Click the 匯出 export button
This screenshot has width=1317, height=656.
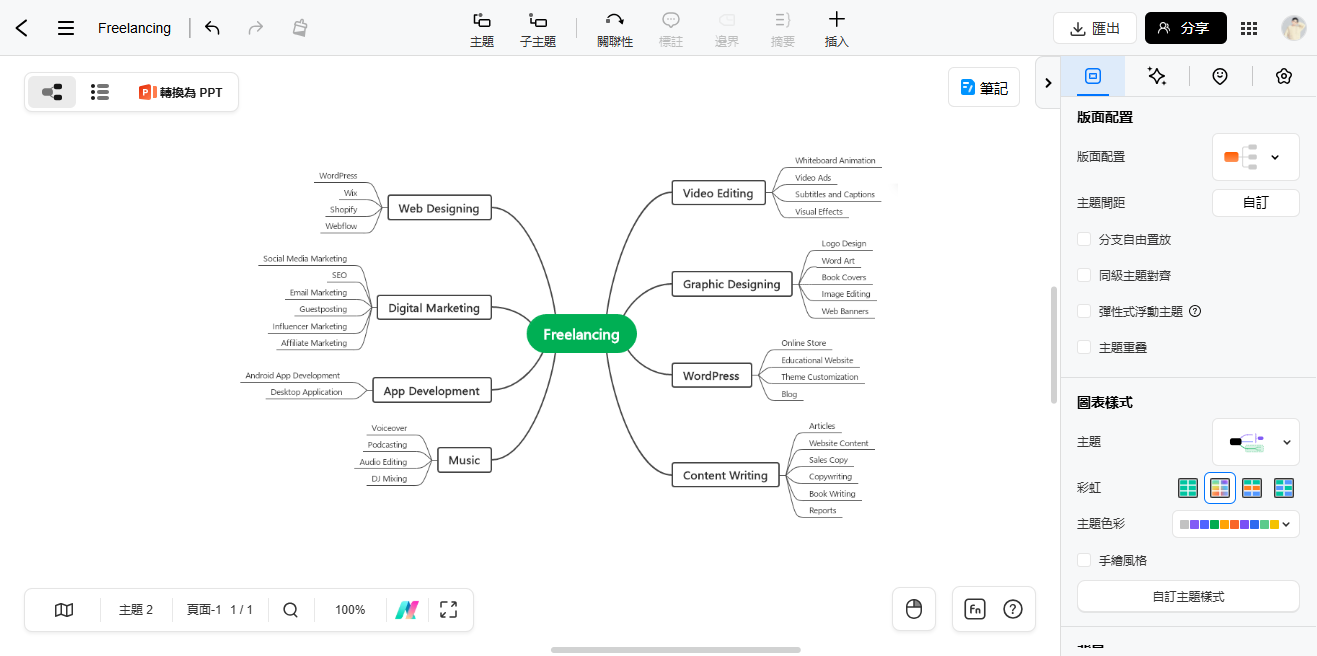(1095, 28)
